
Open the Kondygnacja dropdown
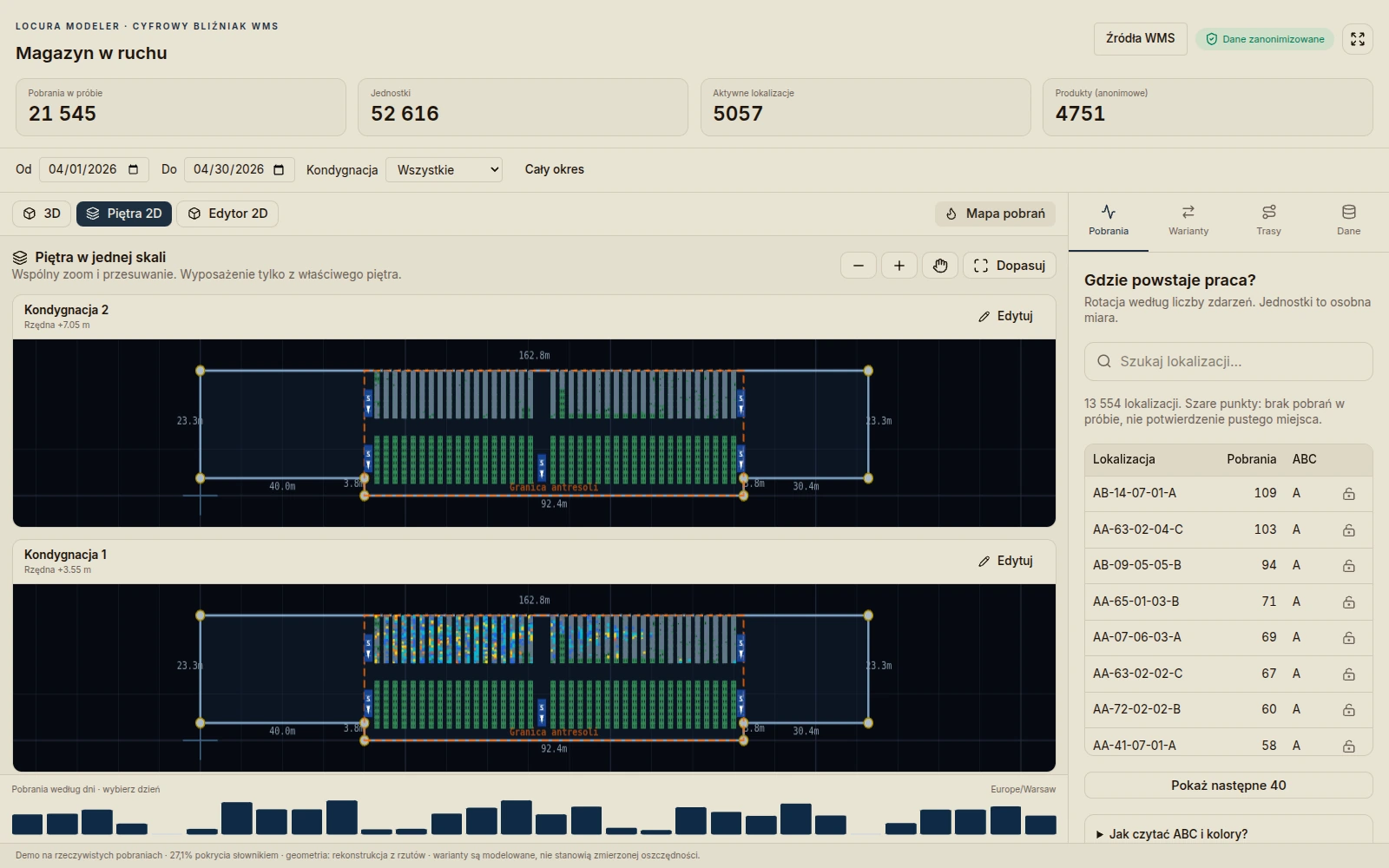(444, 170)
